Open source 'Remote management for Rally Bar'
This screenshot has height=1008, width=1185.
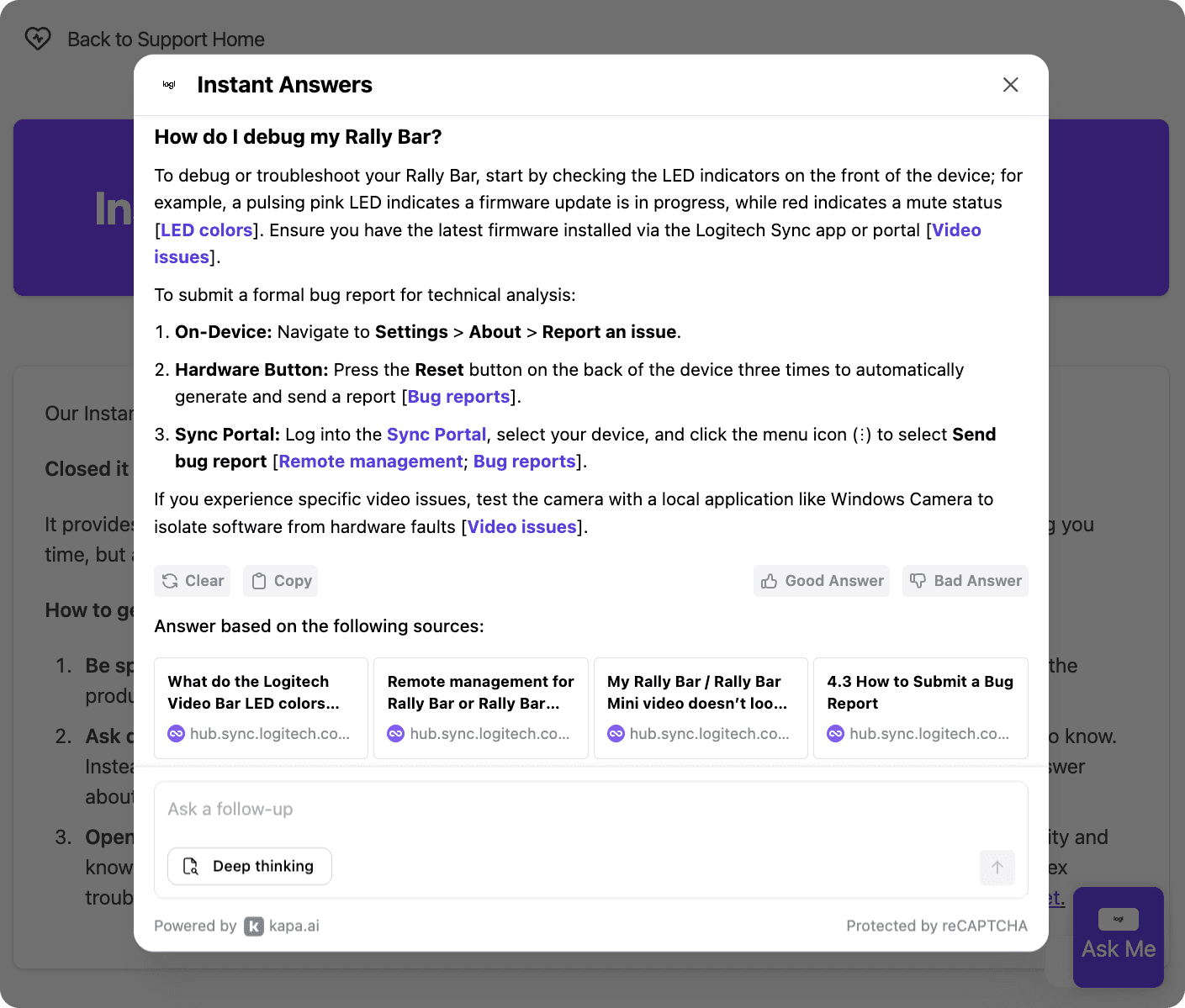(x=481, y=708)
